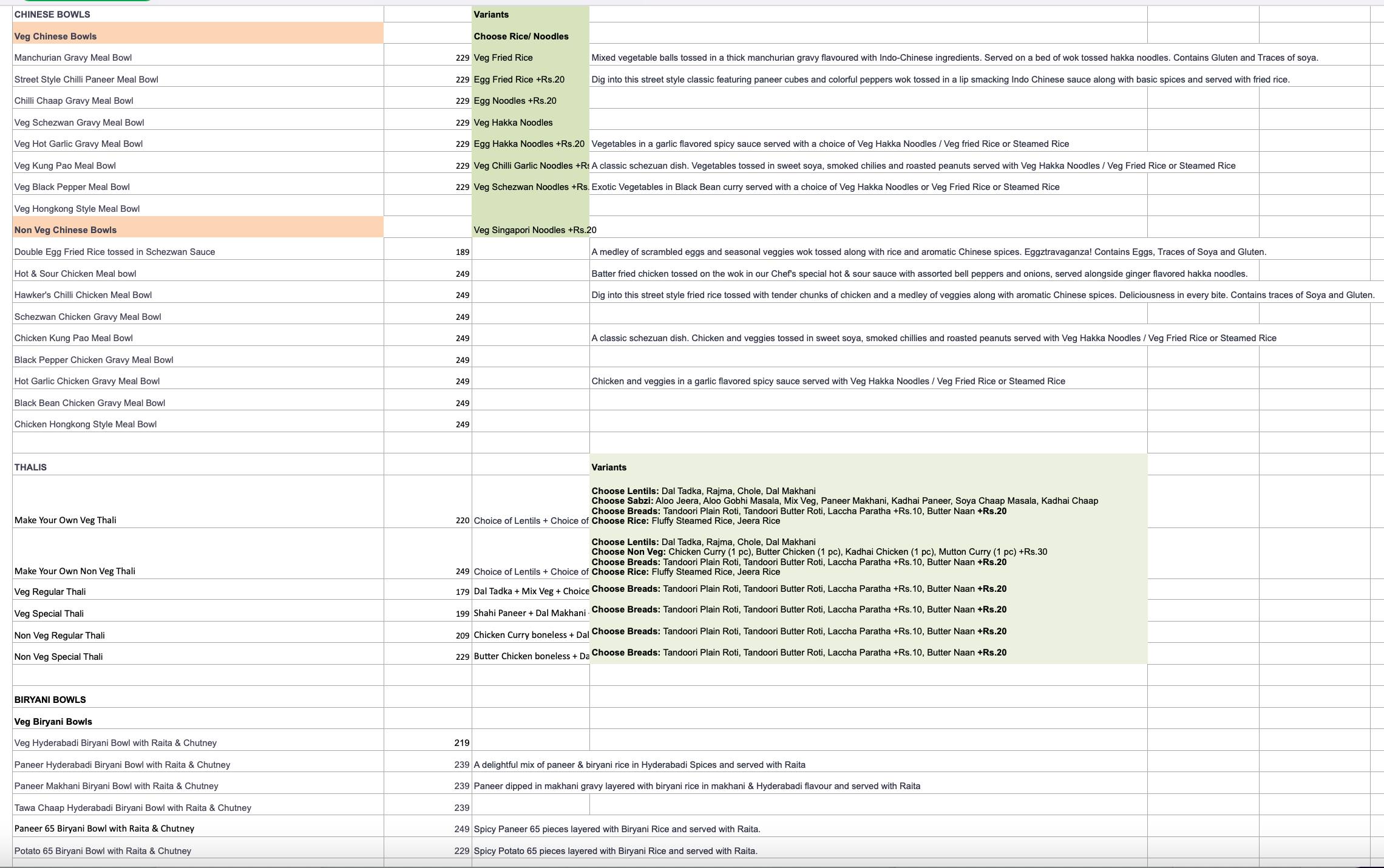The height and width of the screenshot is (868, 1384).
Task: Select Paneer Makhani Biryani Bowl description cell
Action: click(x=697, y=786)
